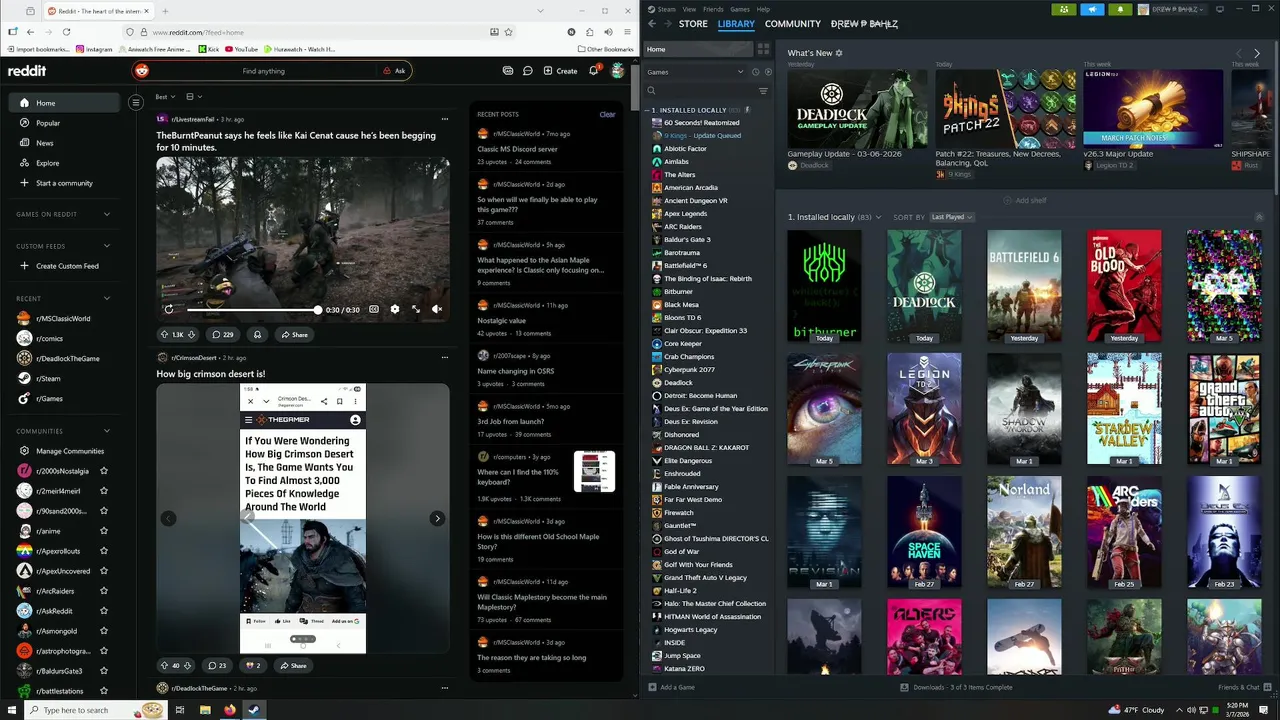The image size is (1280, 720).
Task: Open Reddit user avatar menu
Action: point(618,71)
